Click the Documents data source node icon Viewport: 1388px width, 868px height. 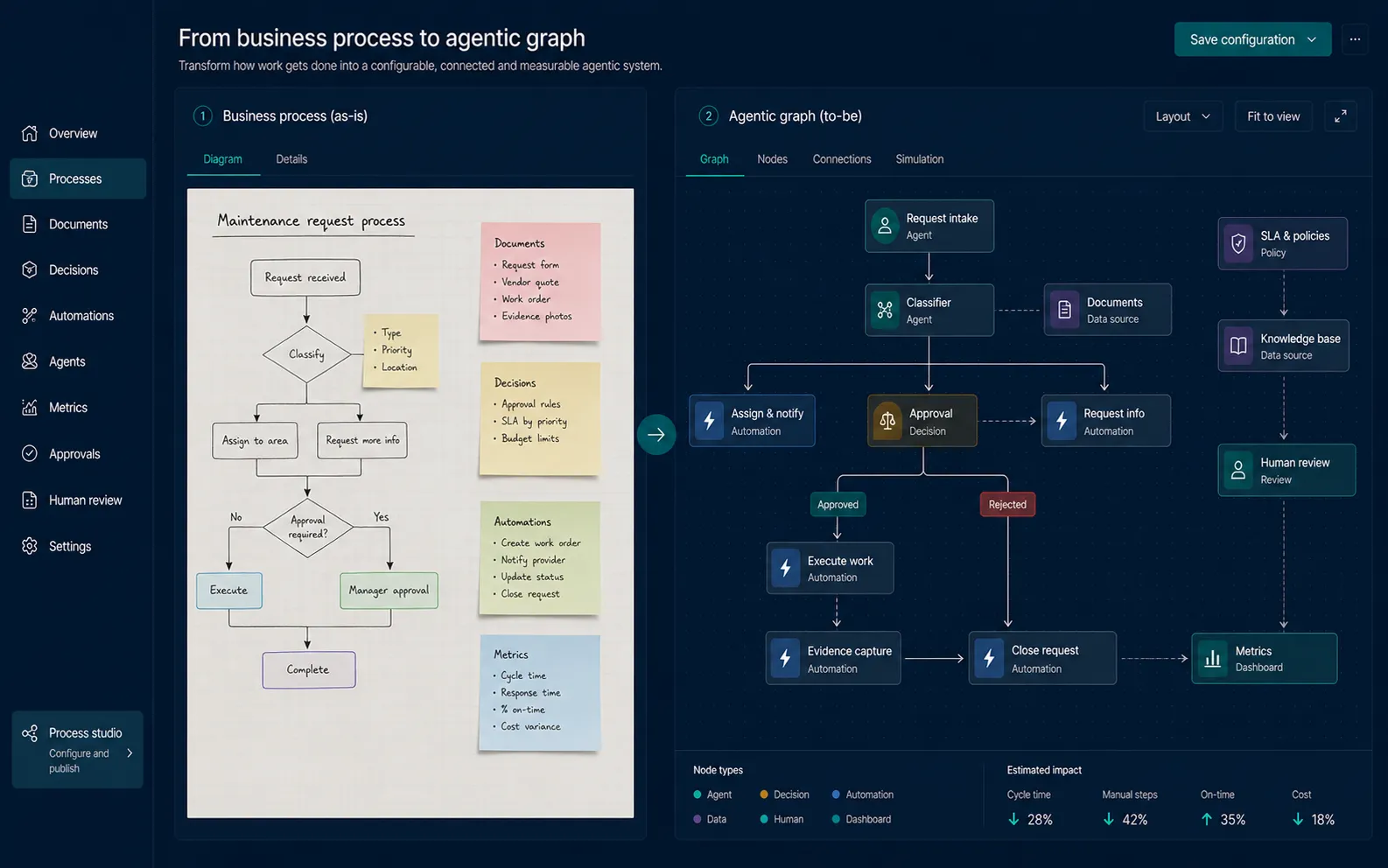pos(1064,310)
